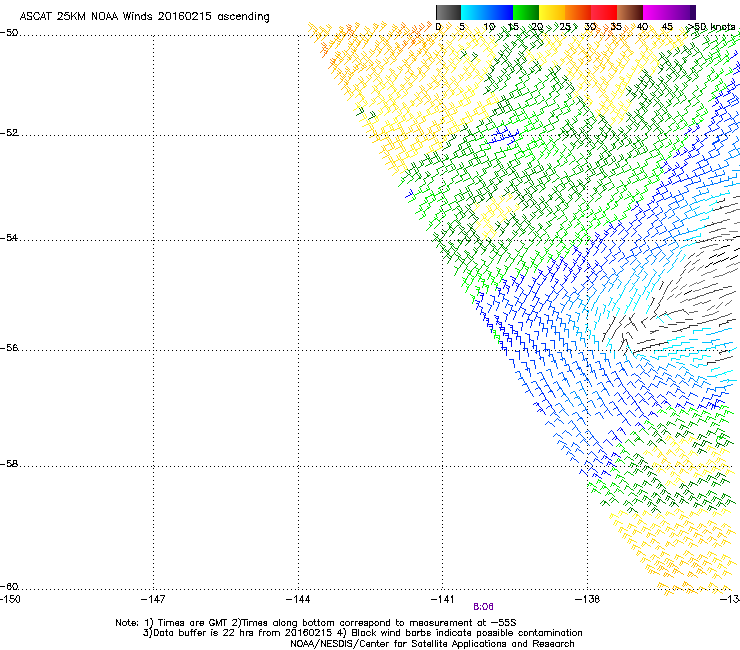The image size is (740, 650).
Task: Click the 'NOAA/NESDIS/Center for Satellite Applications and Research' credit
Action: 432,644
